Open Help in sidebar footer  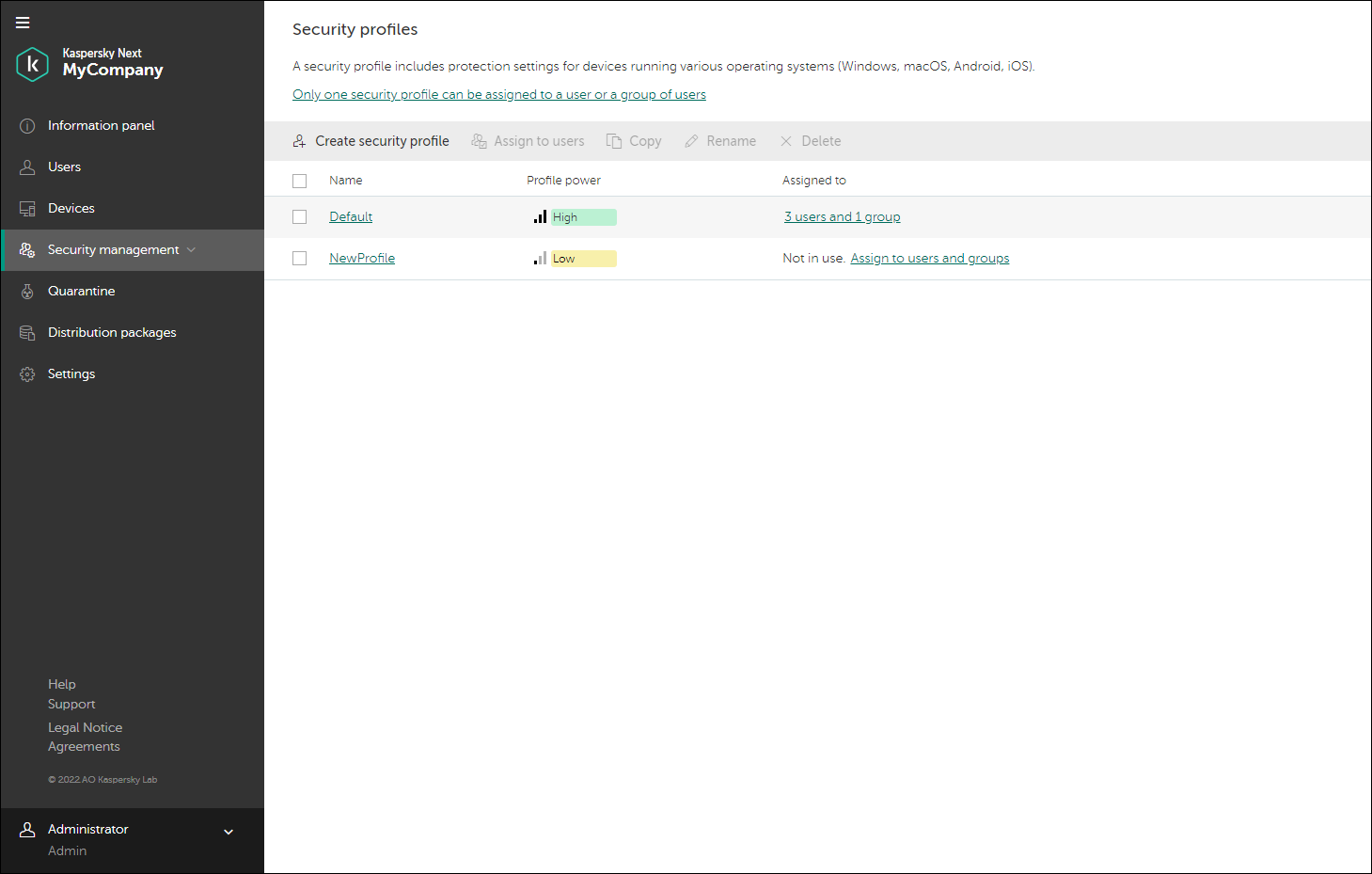point(62,685)
